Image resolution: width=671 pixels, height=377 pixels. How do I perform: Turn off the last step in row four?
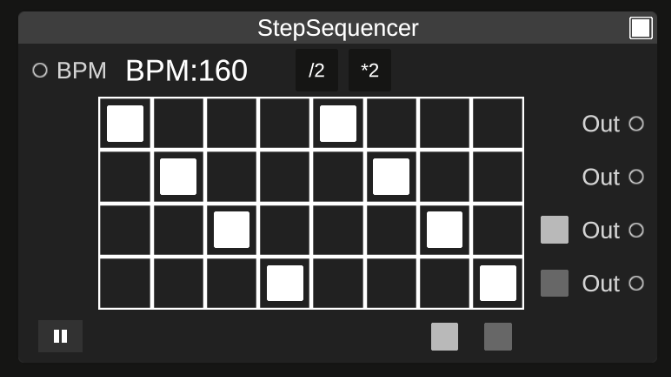(498, 283)
